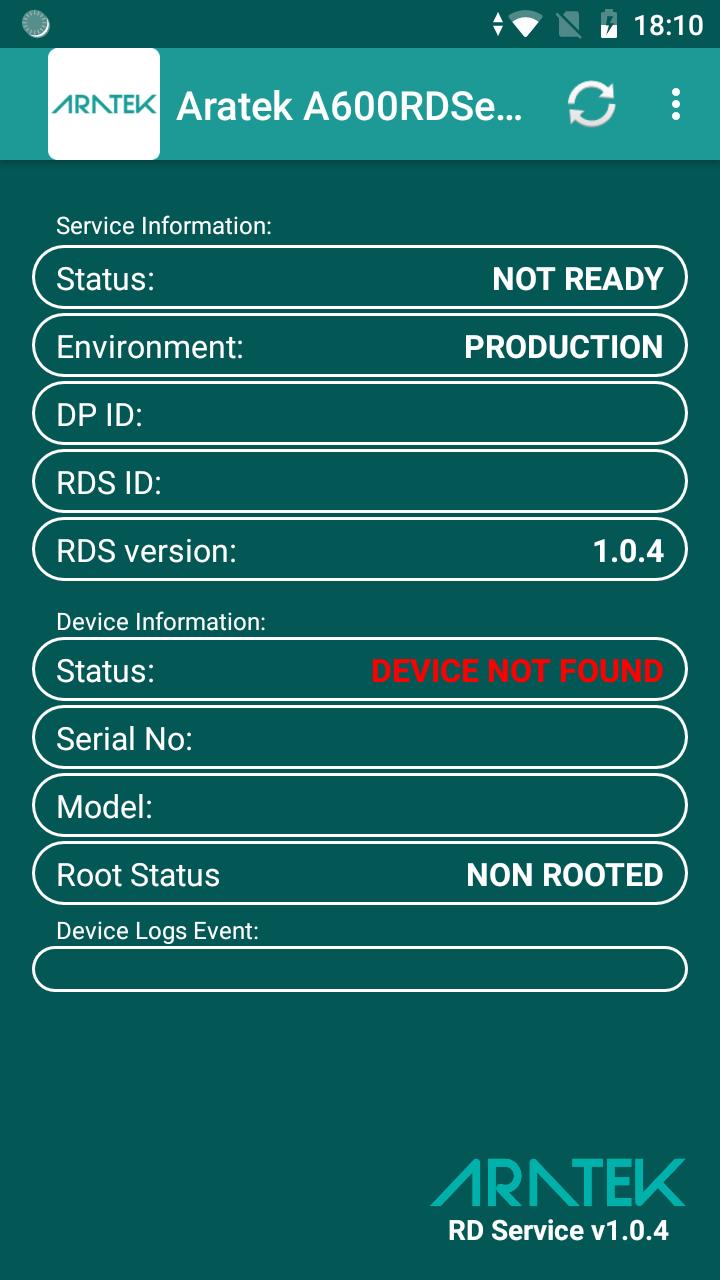
Task: Tap the Serial No field
Action: 360,737
